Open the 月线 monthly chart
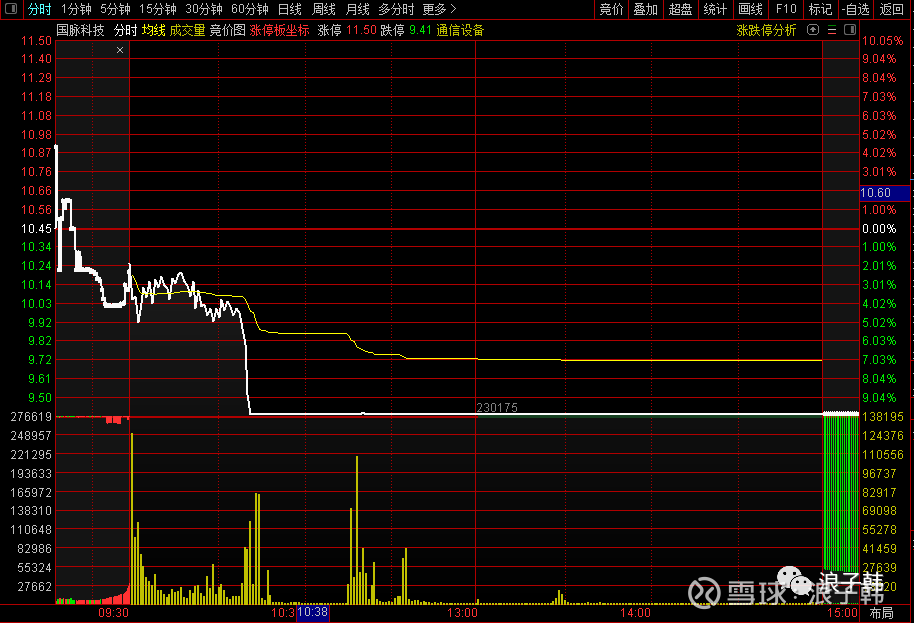The height and width of the screenshot is (623, 914). click(357, 9)
